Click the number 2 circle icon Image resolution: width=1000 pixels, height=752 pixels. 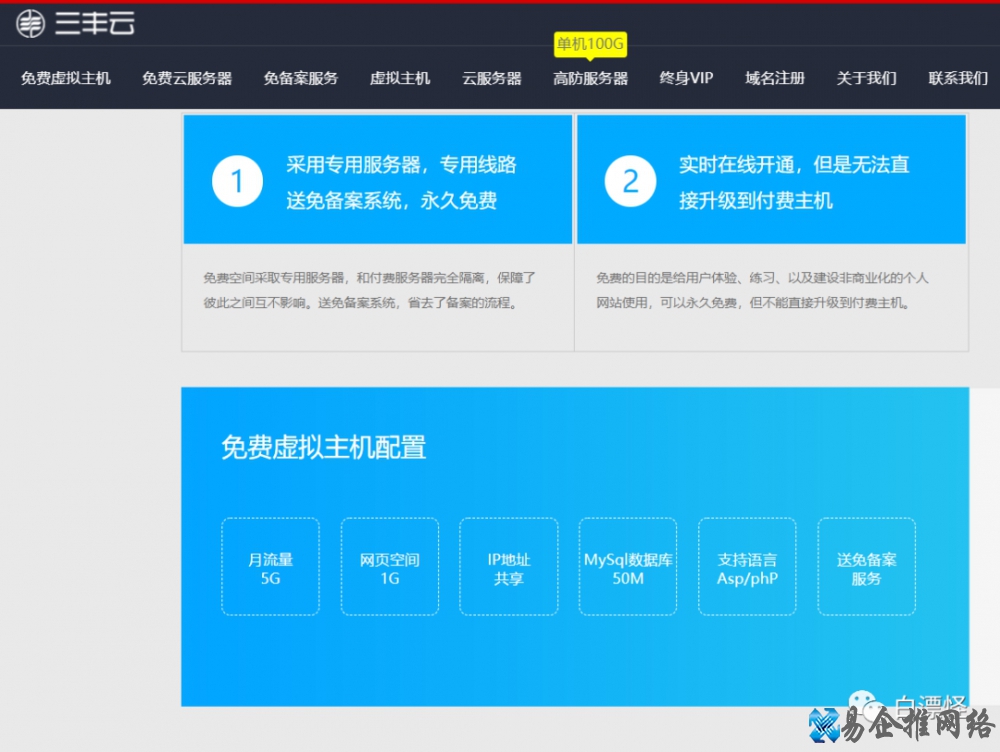(630, 181)
